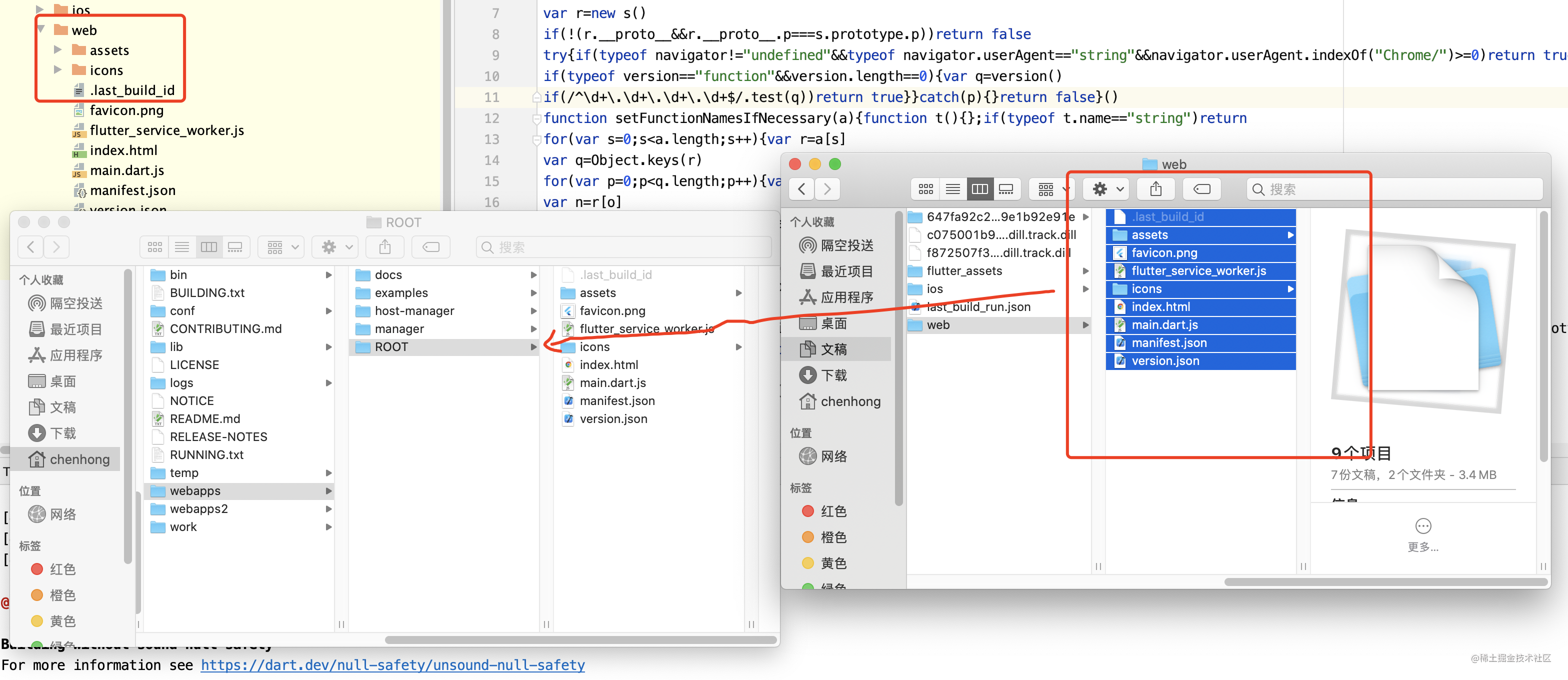This screenshot has height=680, width=1568.
Task: Click 橙色 tag in web window sidebar
Action: [824, 537]
